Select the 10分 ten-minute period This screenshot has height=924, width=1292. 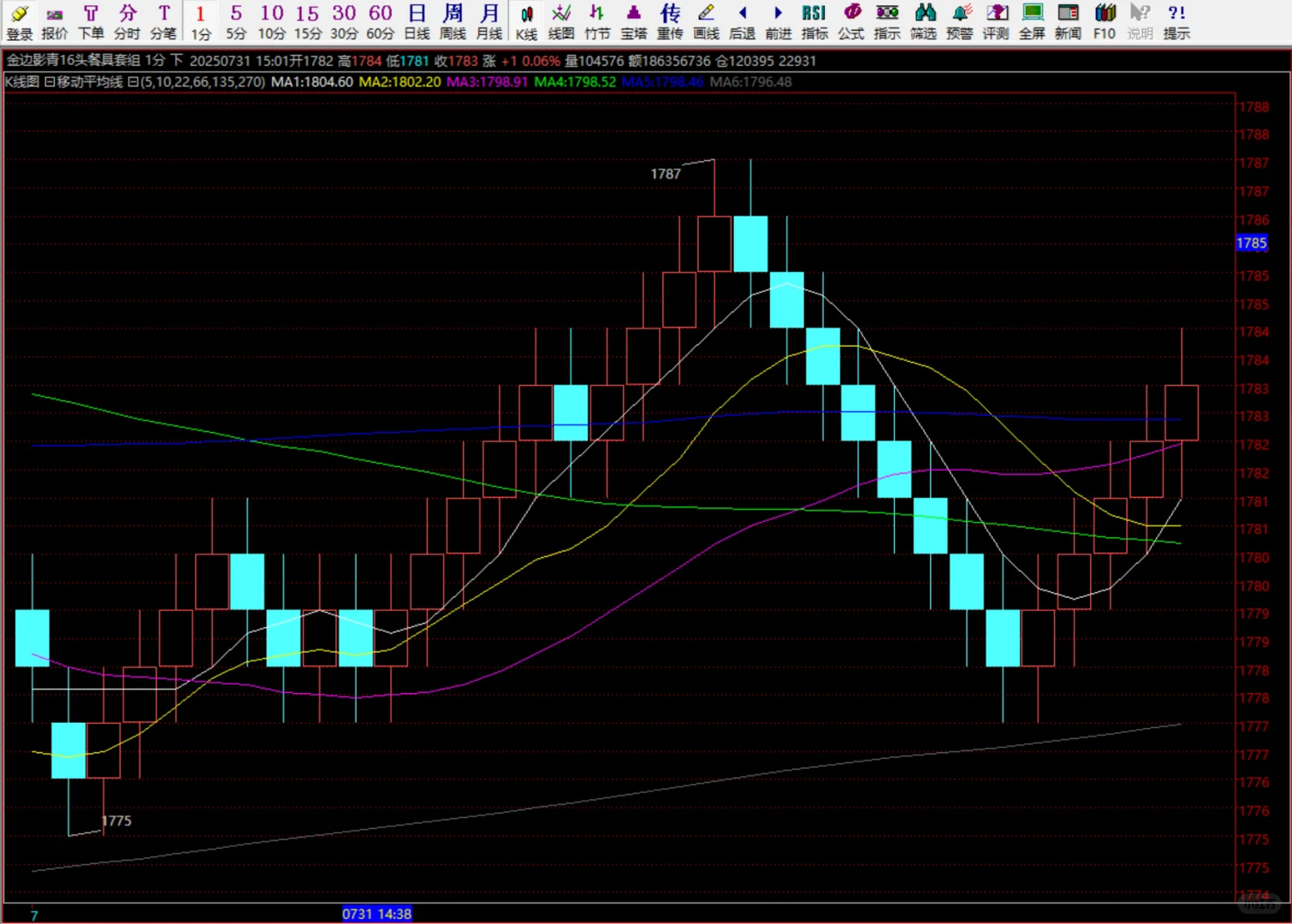[x=272, y=22]
